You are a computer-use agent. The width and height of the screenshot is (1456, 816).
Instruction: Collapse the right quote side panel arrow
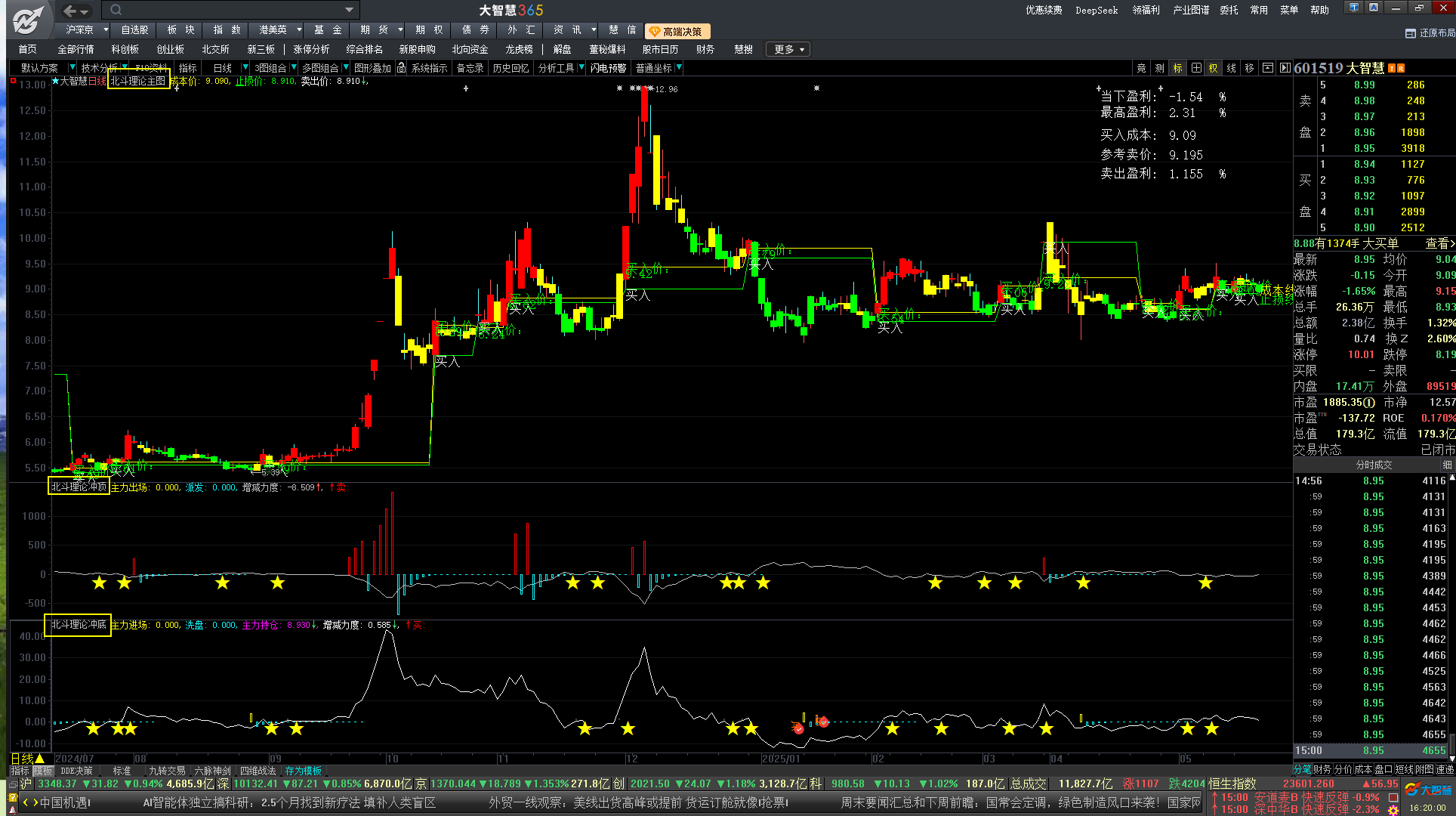(1285, 68)
